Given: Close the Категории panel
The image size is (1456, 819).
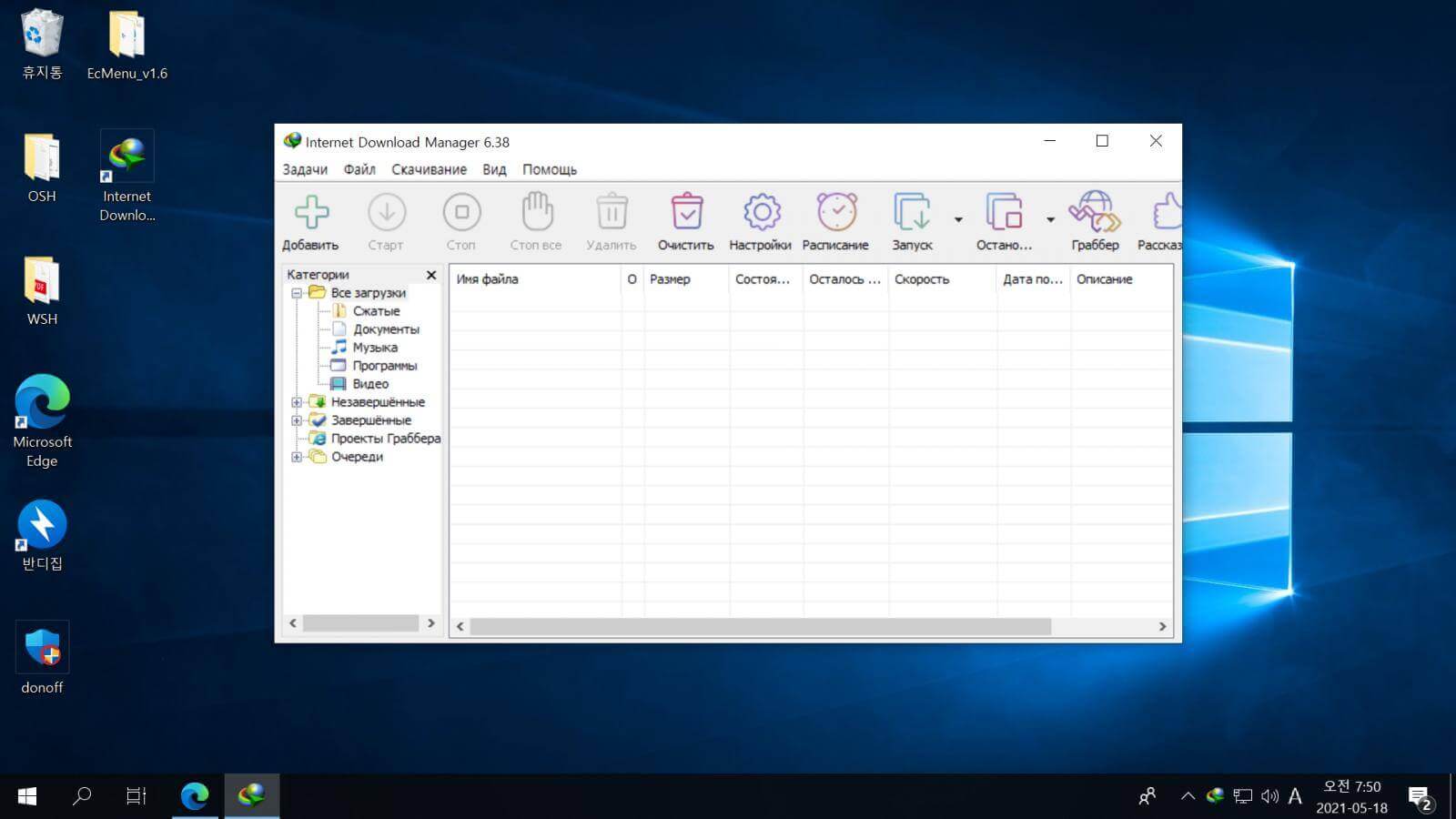Looking at the screenshot, I should click(431, 275).
